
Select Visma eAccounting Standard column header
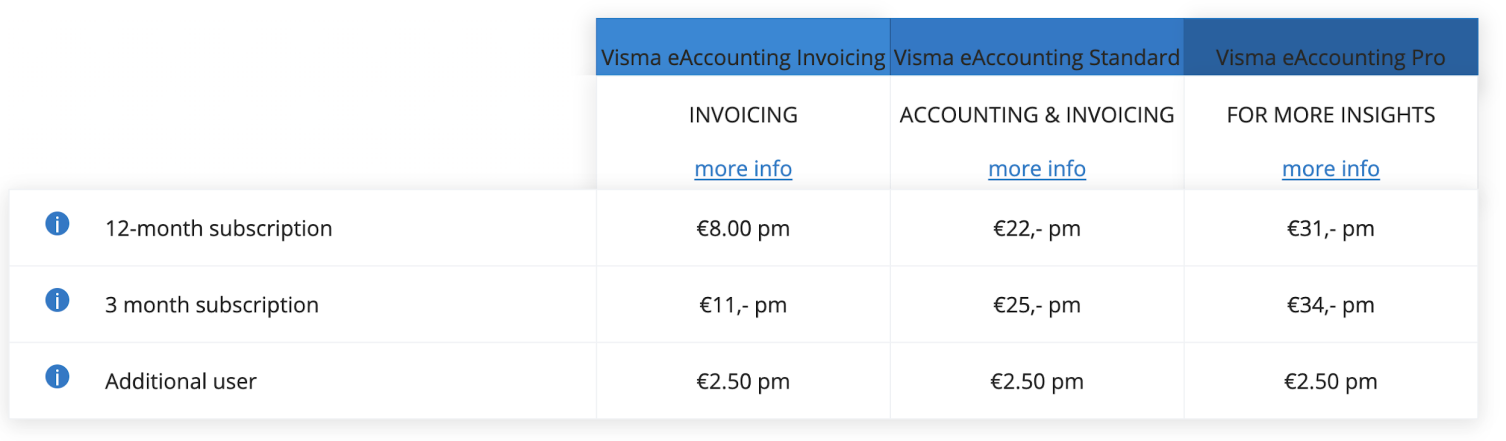coord(1037,58)
